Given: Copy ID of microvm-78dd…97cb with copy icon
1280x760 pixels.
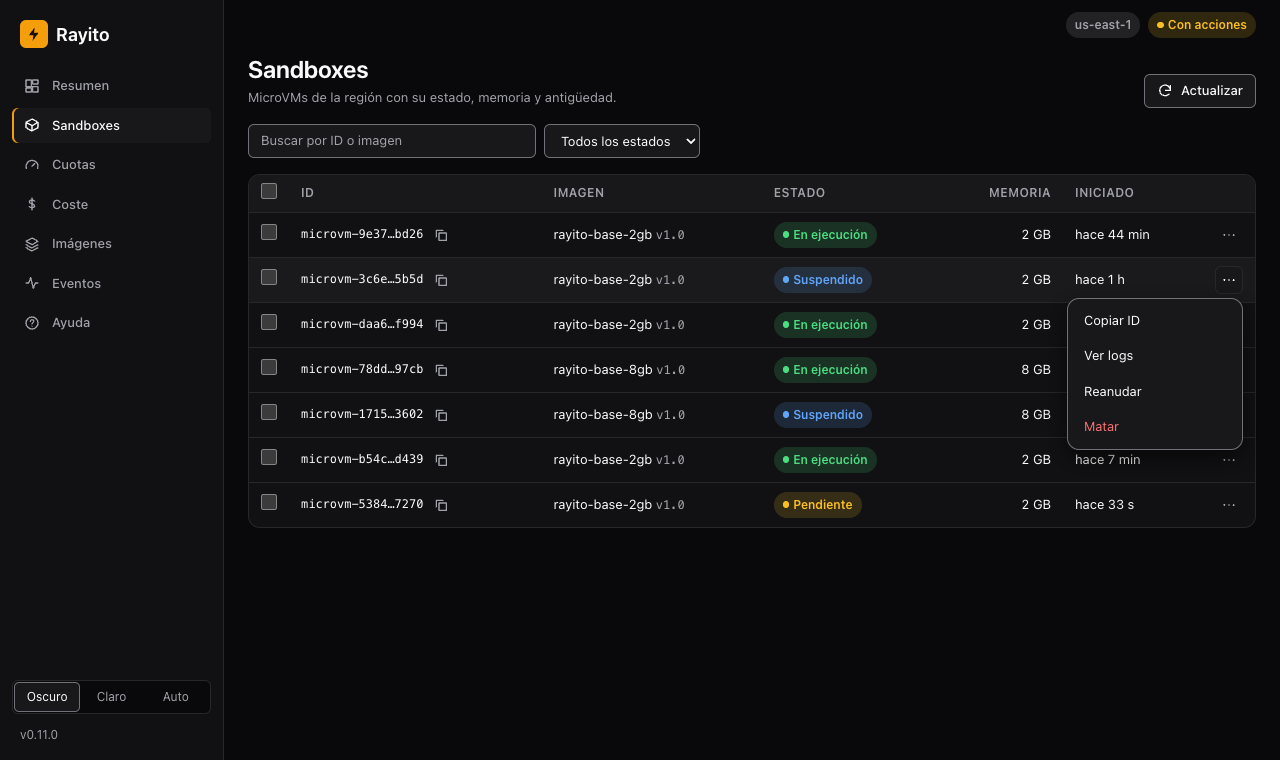Looking at the screenshot, I should (x=441, y=370).
